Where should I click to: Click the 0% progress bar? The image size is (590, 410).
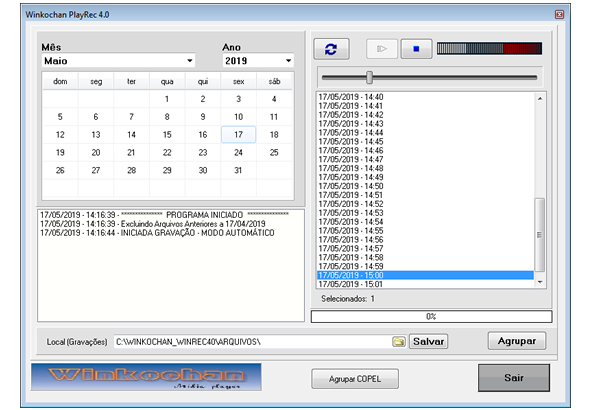pos(431,316)
